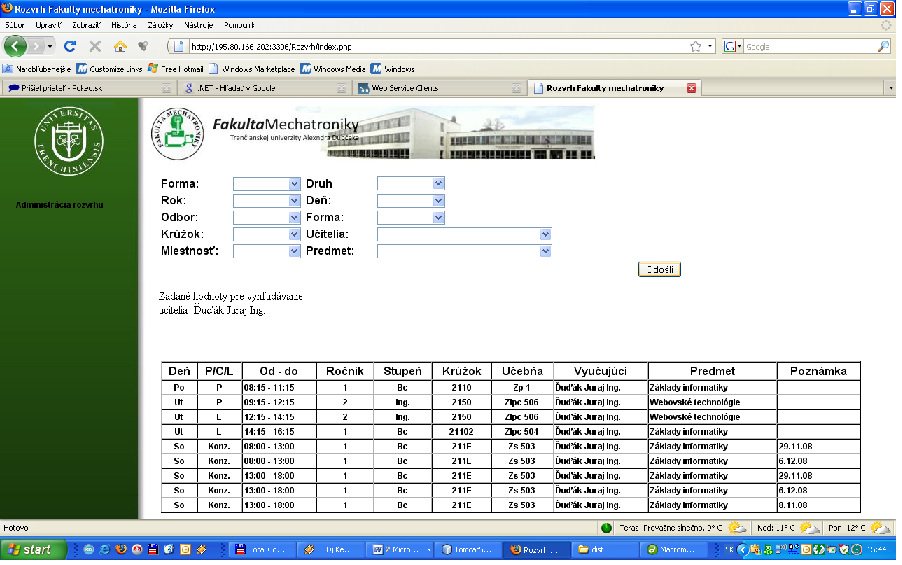Click the '08:15 - 11:15' time cell
Screen dimensions: 902x565
tap(279, 388)
